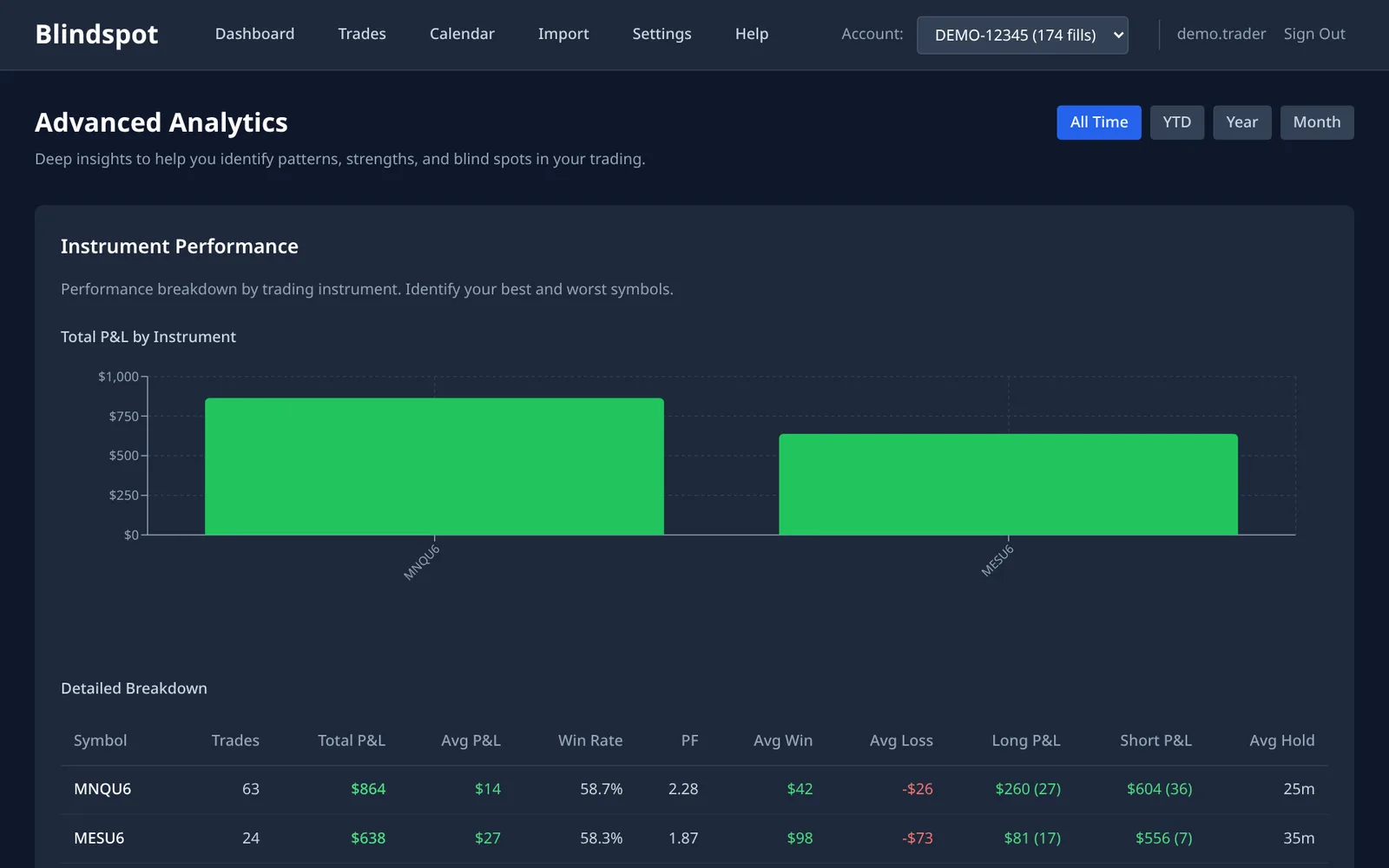Click the Win Rate column header
Viewport: 1389px width, 868px height.
click(x=590, y=740)
